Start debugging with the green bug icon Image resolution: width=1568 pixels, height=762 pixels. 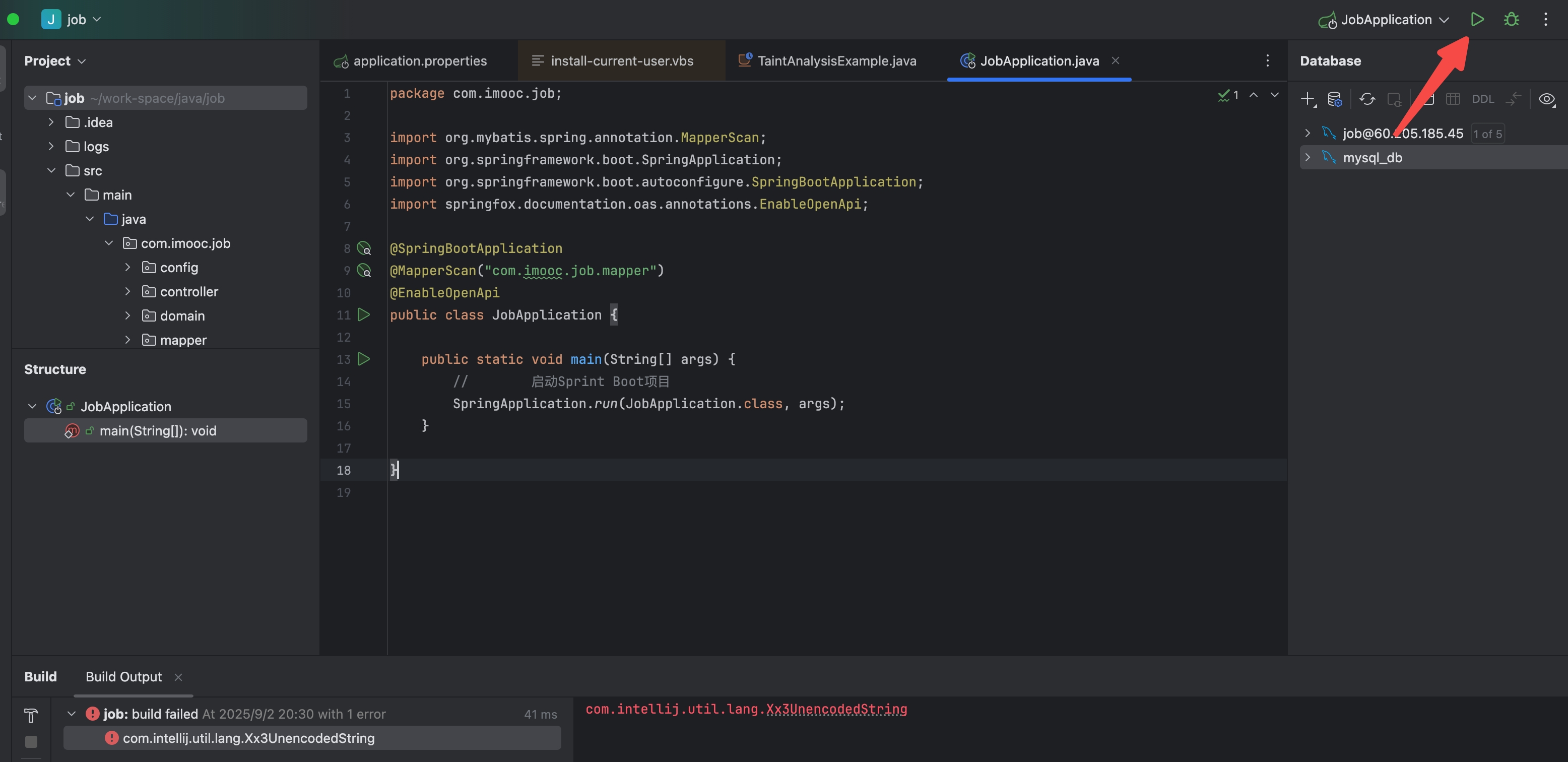(x=1512, y=20)
